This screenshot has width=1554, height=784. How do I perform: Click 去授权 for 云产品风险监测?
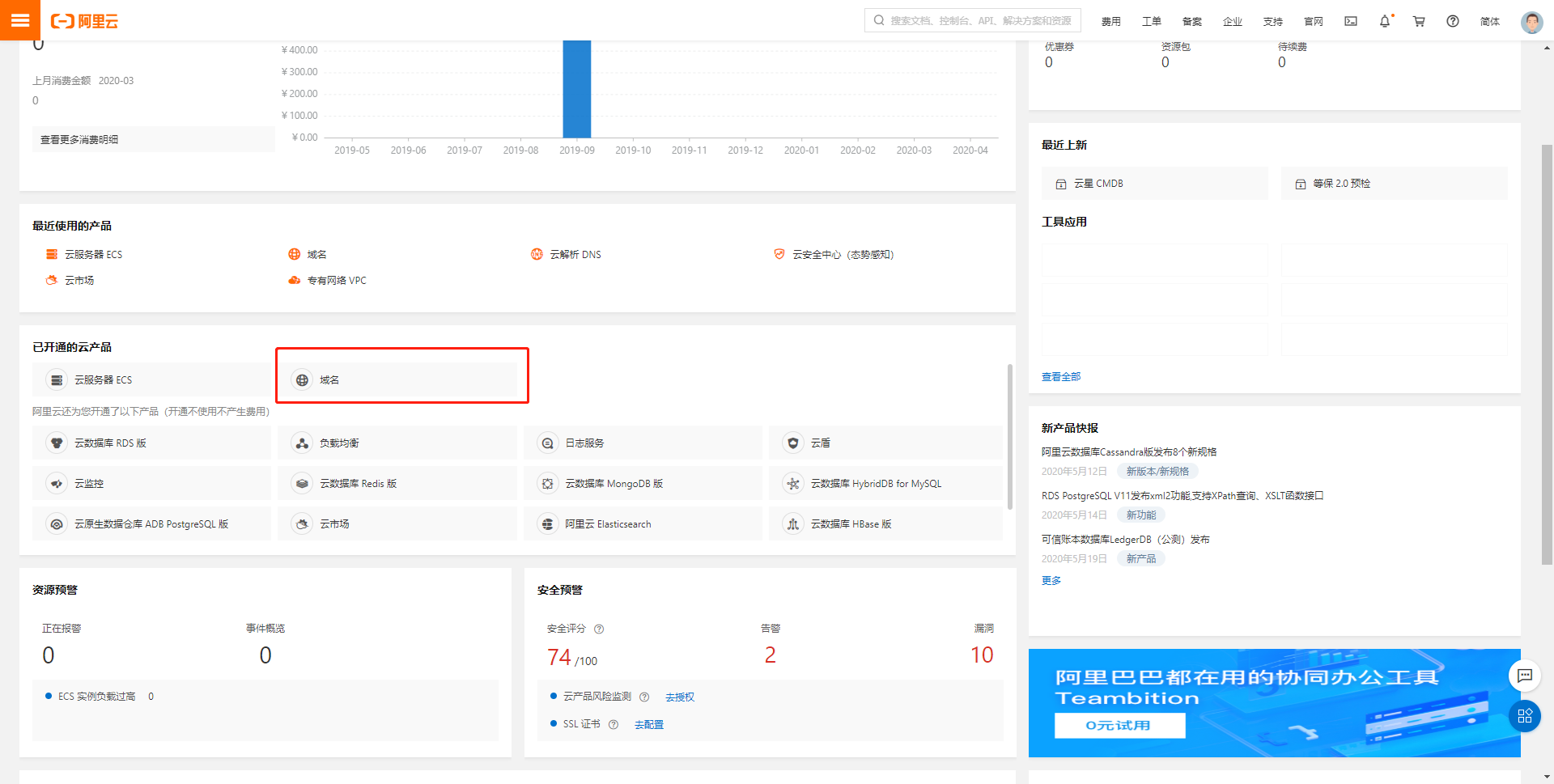680,697
